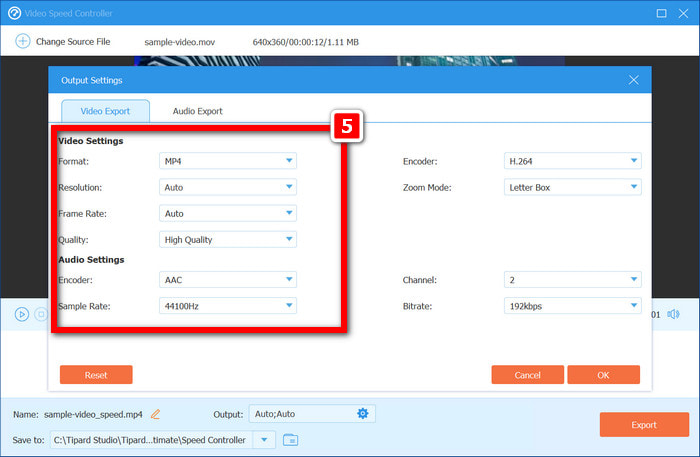Open the H.264 video Encoder dropdown
The width and height of the screenshot is (700, 457).
[572, 160]
